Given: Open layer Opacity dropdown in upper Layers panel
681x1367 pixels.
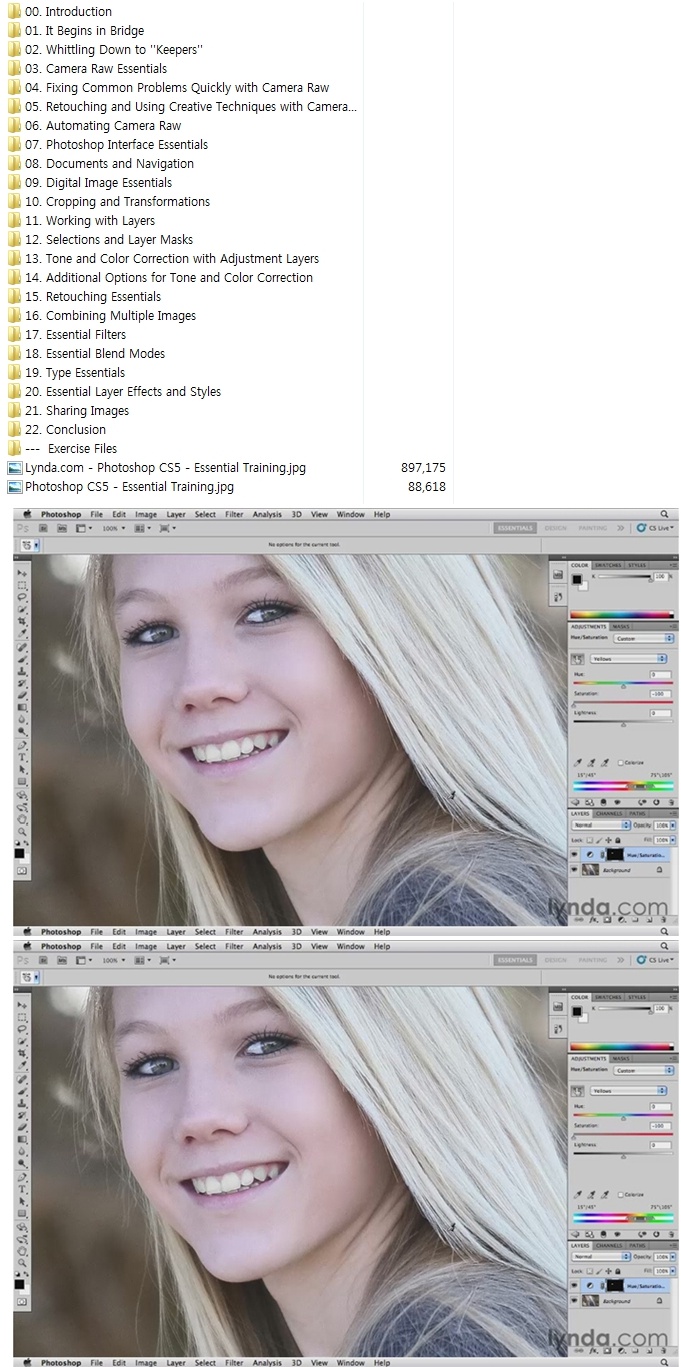Looking at the screenshot, I should click(x=673, y=825).
